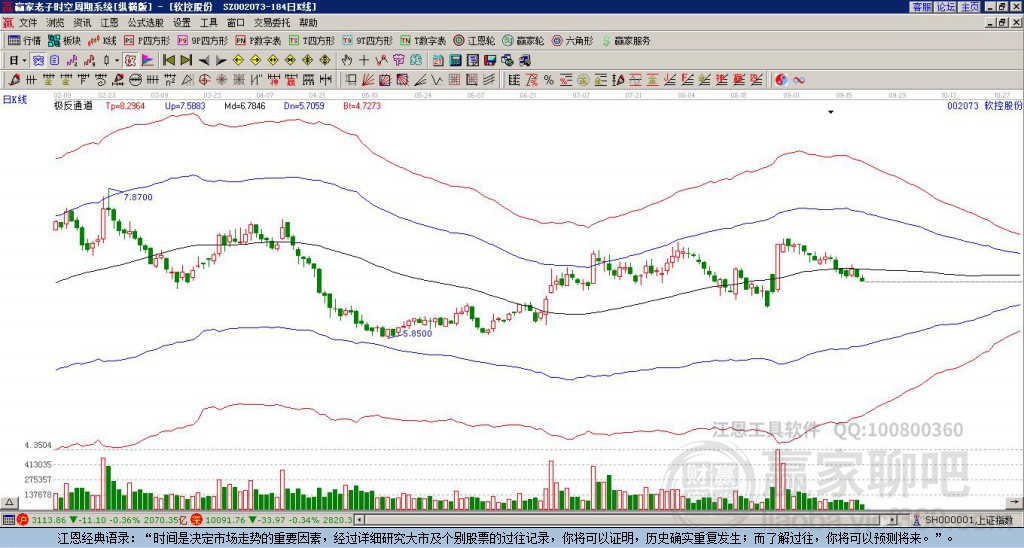Click the yin-yang taiji icon
This screenshot has width=1024, height=548.
tap(781, 80)
